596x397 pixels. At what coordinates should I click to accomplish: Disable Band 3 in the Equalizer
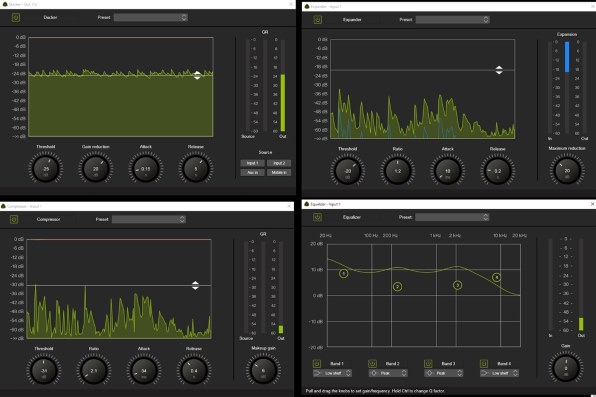pos(428,364)
